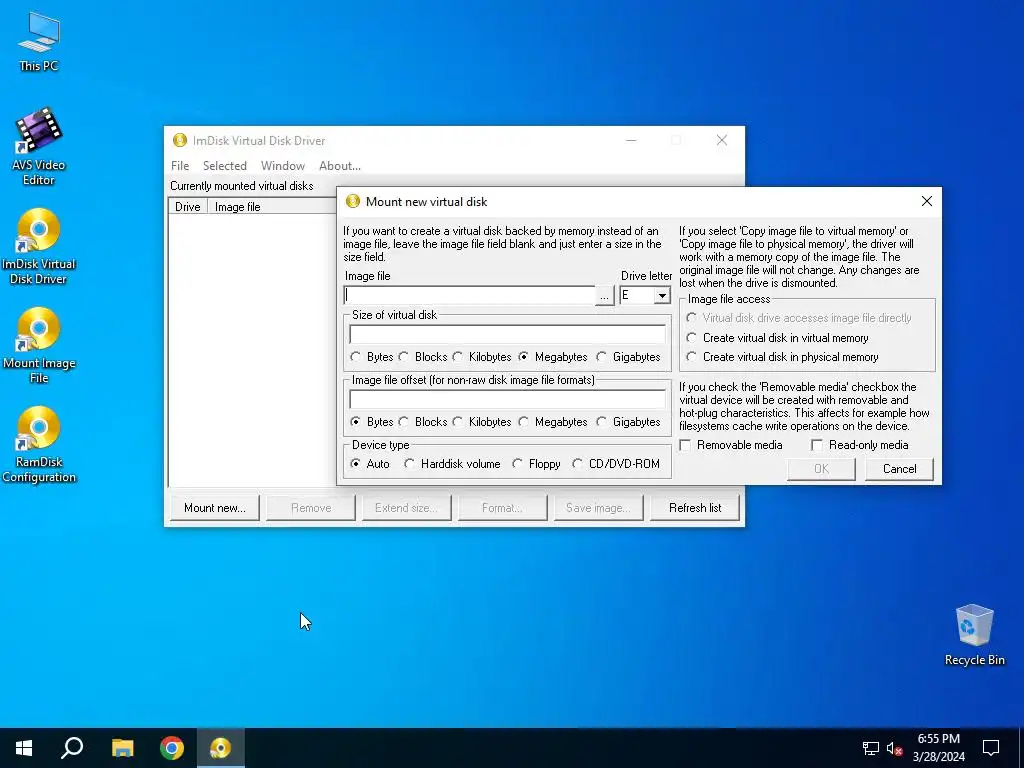The height and width of the screenshot is (768, 1024).
Task: Open the This PC desktop icon
Action: coord(39,41)
